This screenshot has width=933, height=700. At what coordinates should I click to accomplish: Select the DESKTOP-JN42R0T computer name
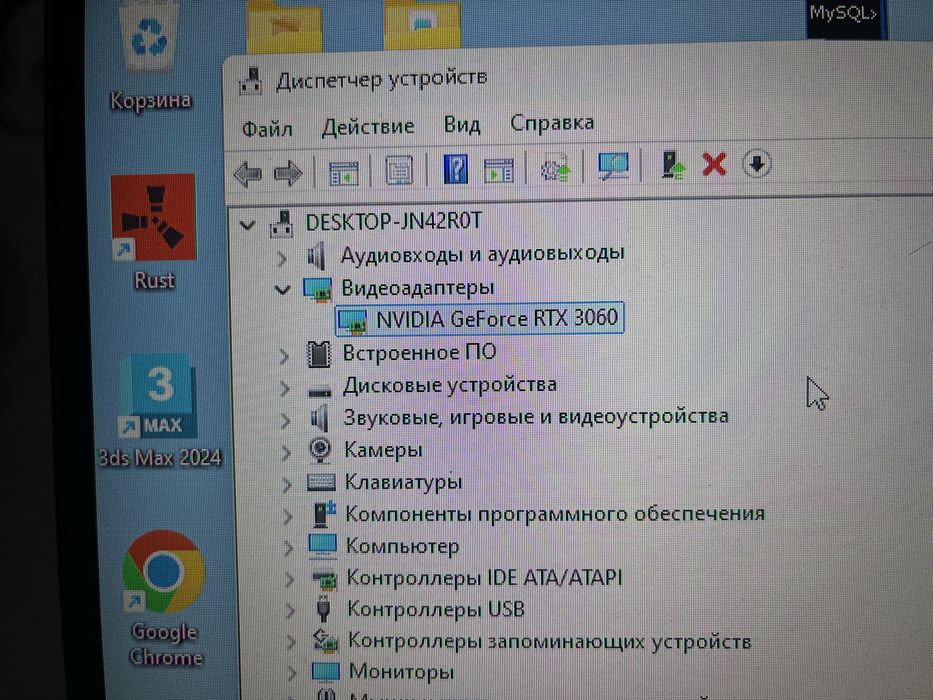pos(393,222)
